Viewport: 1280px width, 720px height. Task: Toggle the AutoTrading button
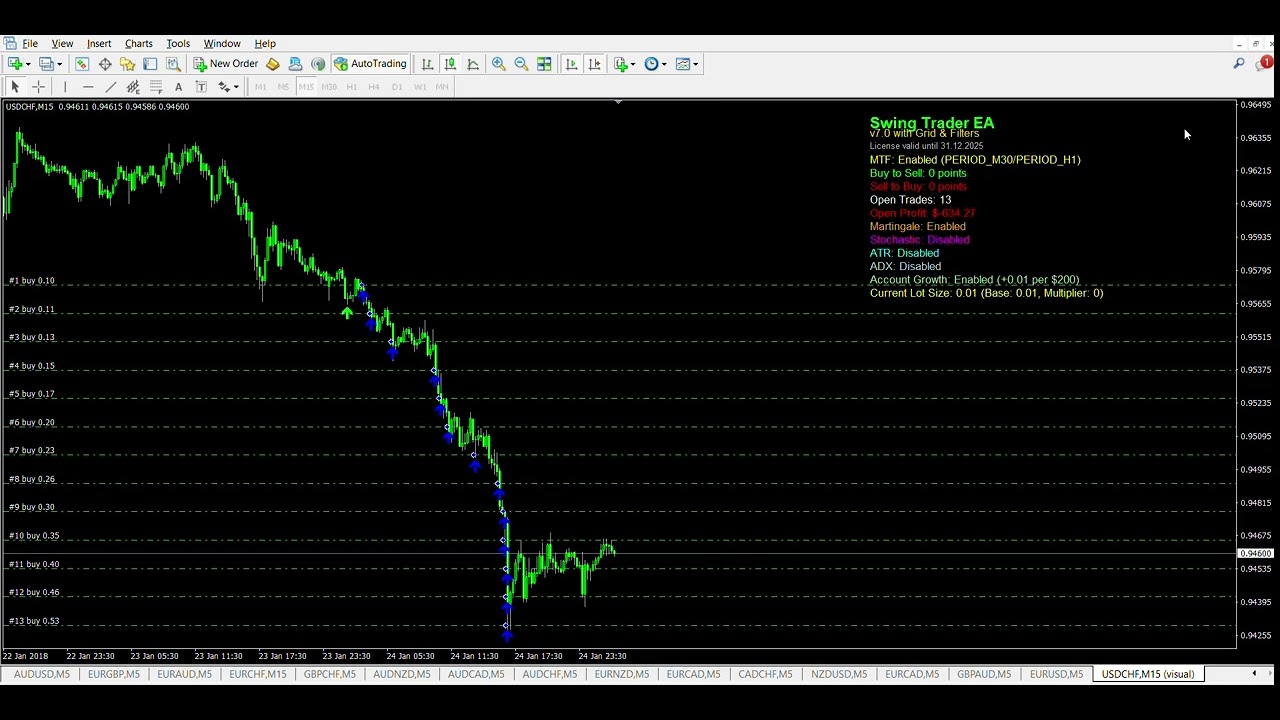(x=370, y=64)
